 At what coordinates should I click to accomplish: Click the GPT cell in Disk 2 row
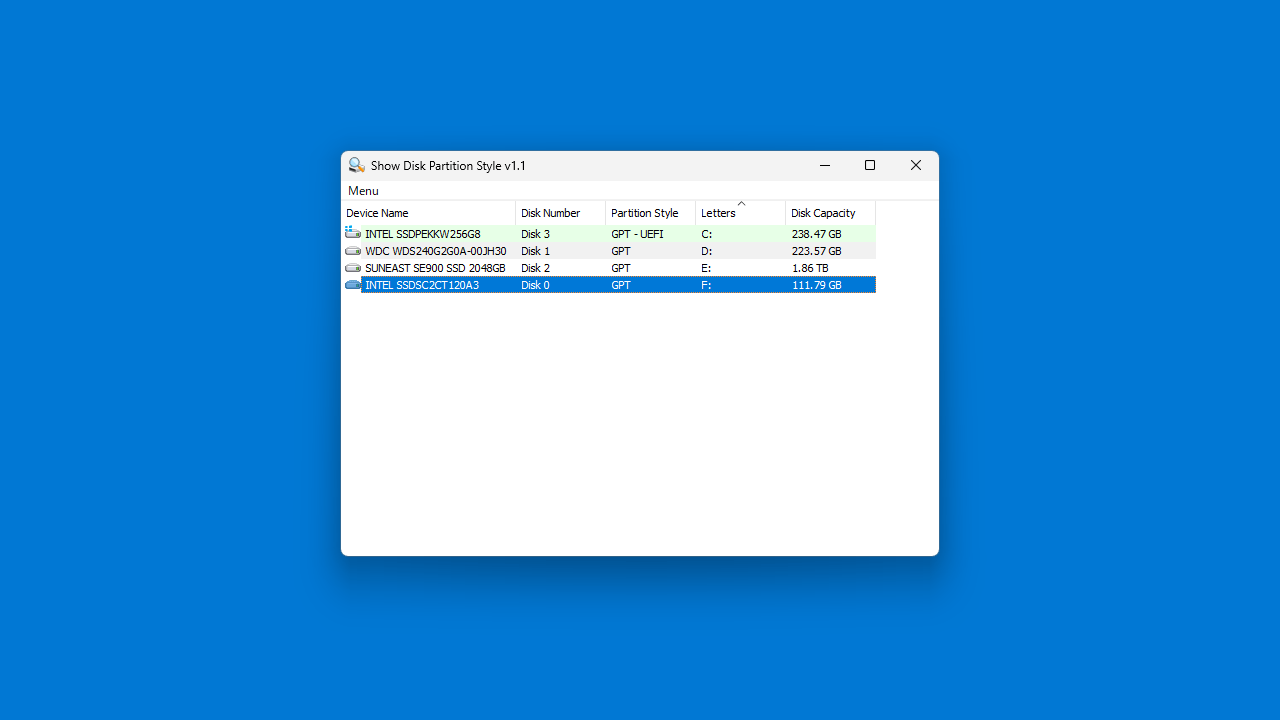(621, 268)
